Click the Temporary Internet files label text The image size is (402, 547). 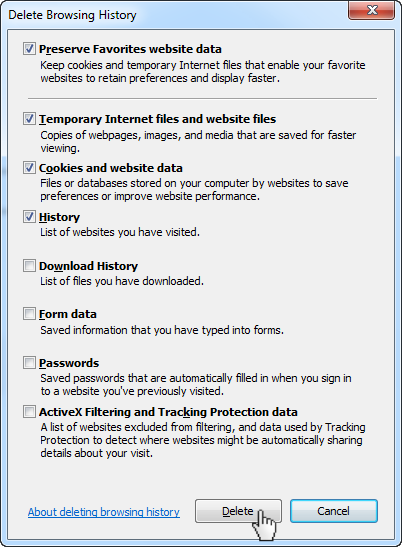coord(157,119)
